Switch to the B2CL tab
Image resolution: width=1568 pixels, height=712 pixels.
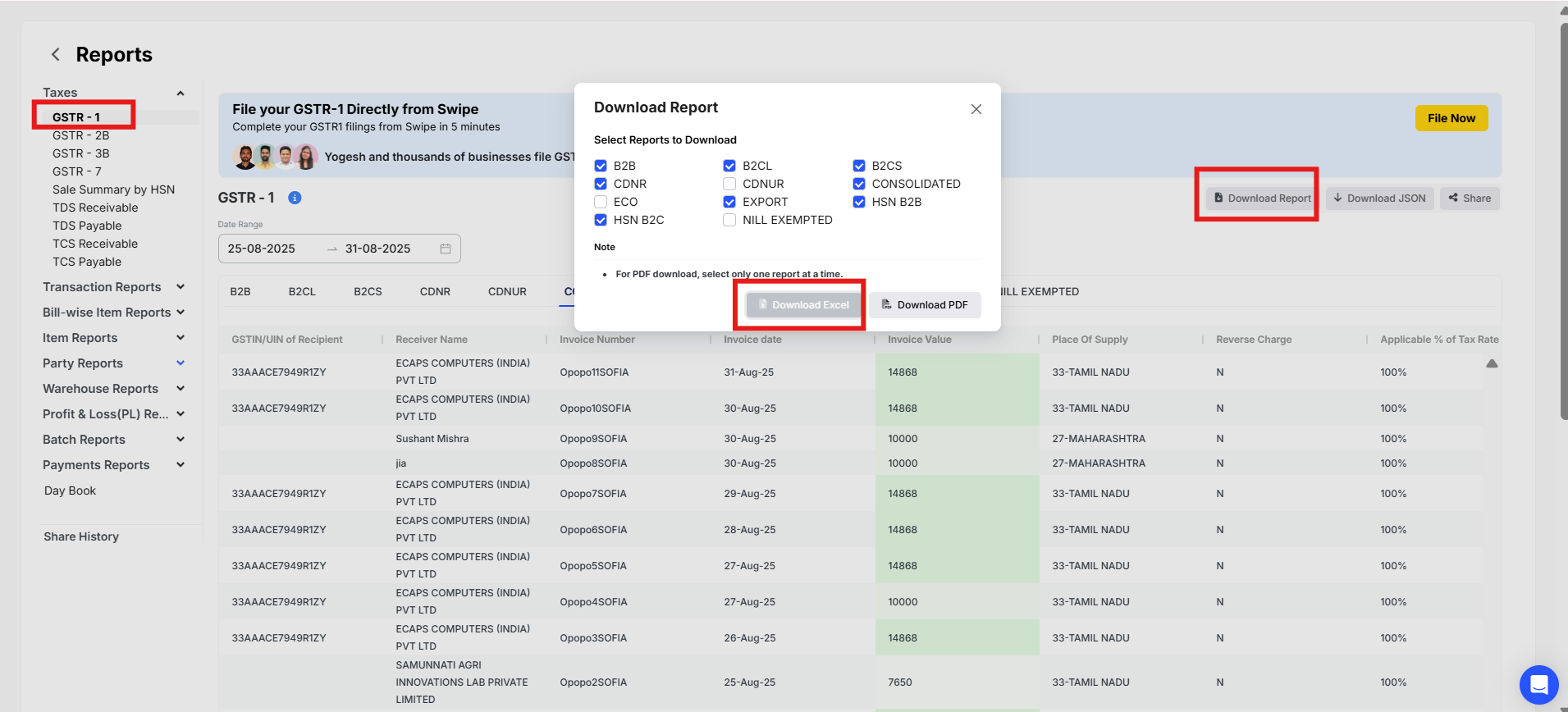[x=302, y=291]
